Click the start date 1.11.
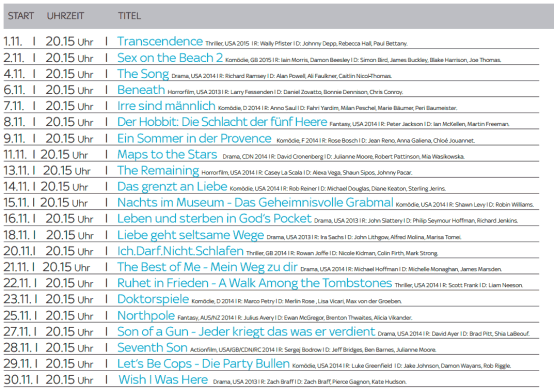 tap(13, 42)
